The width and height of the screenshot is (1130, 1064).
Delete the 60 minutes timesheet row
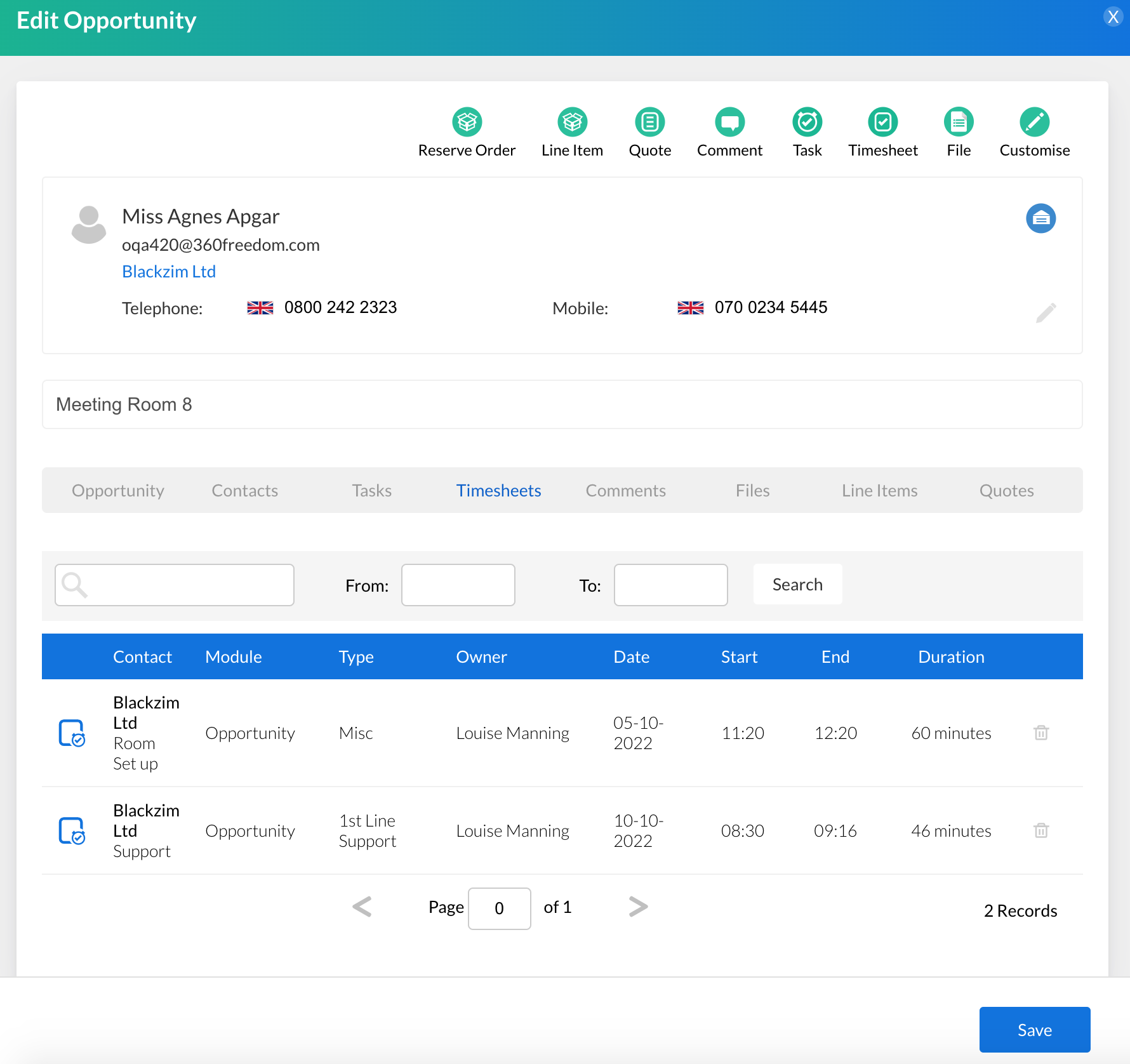coord(1041,733)
